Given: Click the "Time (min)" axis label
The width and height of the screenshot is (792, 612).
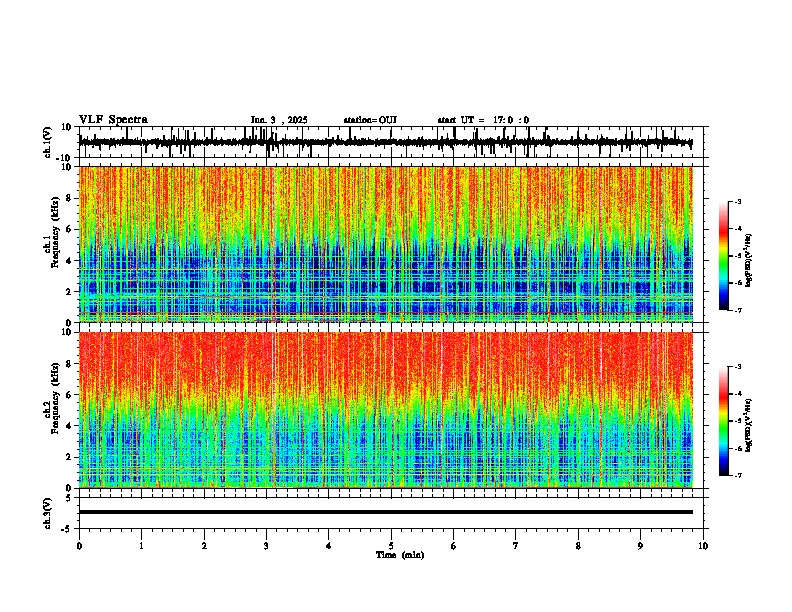Looking at the screenshot, I should click(x=400, y=555).
